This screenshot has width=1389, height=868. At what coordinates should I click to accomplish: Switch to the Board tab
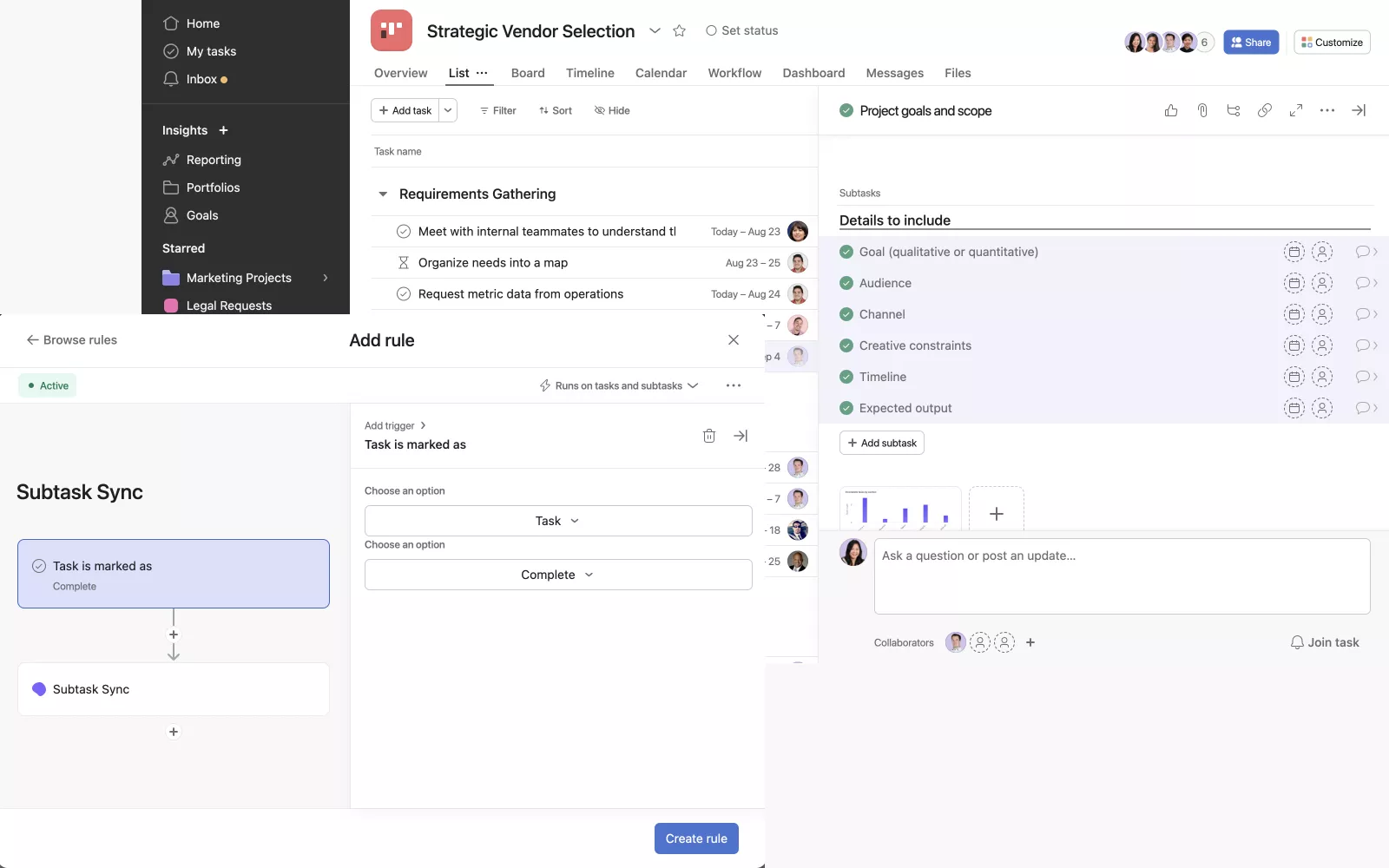(528, 73)
